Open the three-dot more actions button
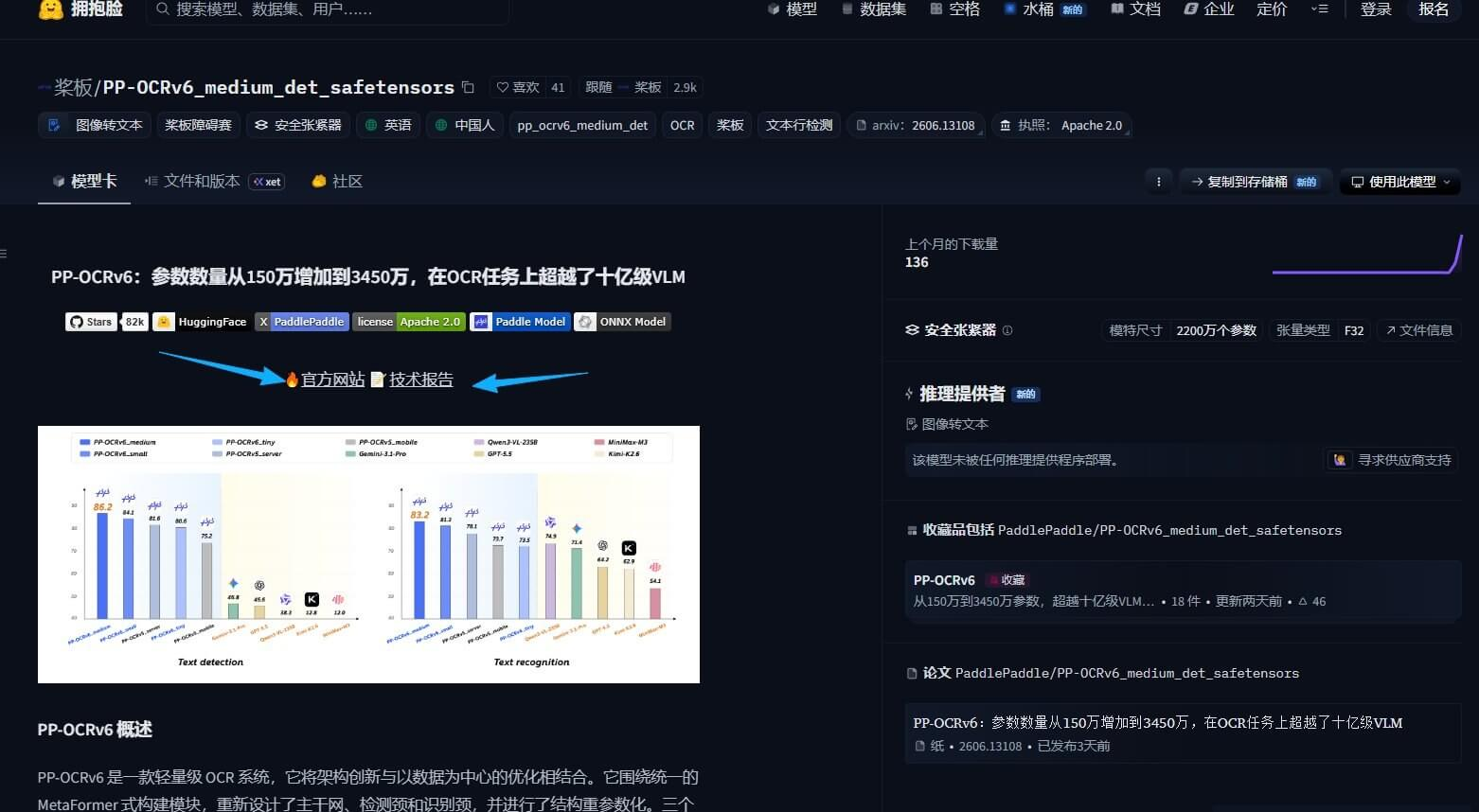Image resolution: width=1479 pixels, height=812 pixels. click(x=1158, y=182)
